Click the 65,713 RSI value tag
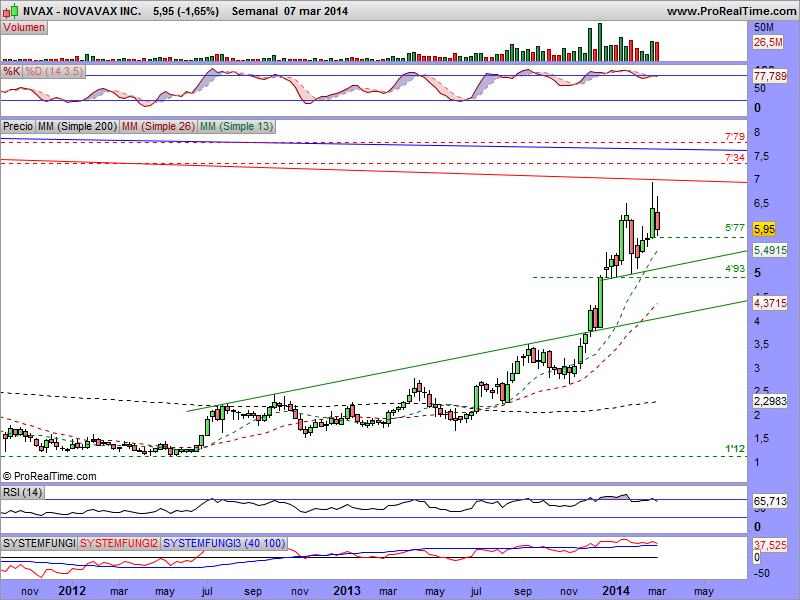Viewport: 800px width, 600px height. (770, 502)
